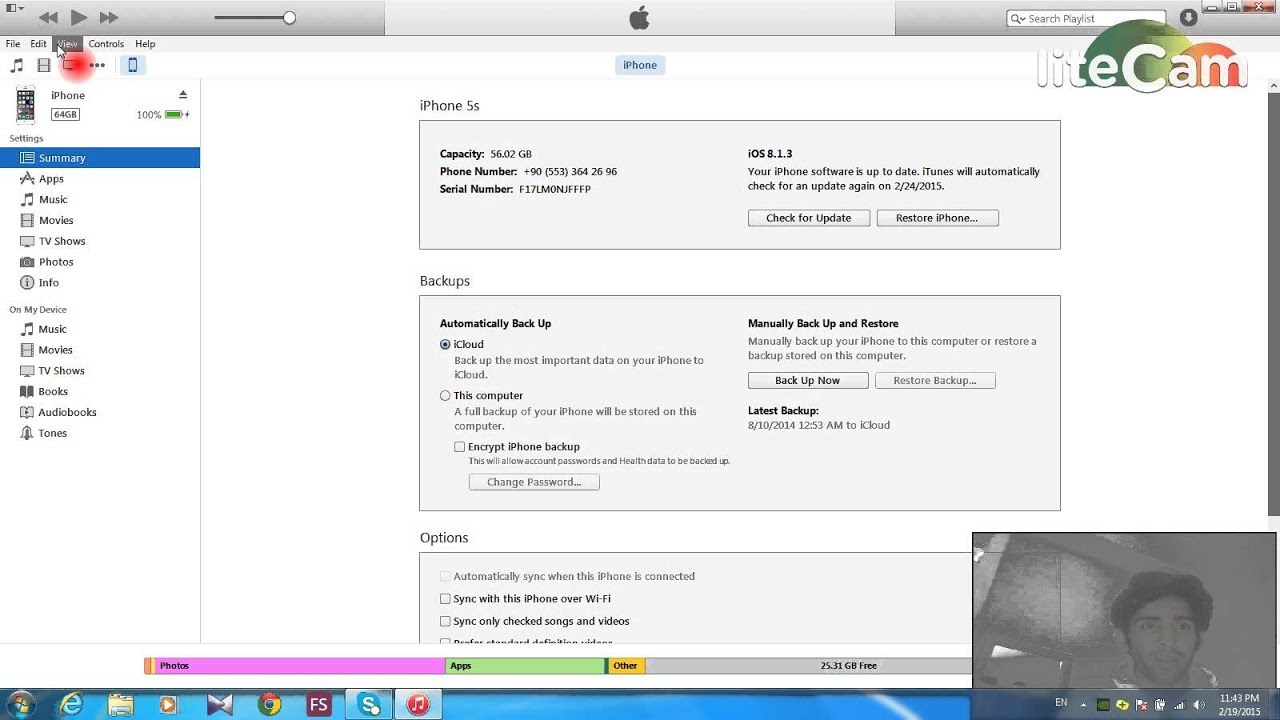Click the Search Playlist field
The height and width of the screenshot is (720, 1280).
(1086, 18)
